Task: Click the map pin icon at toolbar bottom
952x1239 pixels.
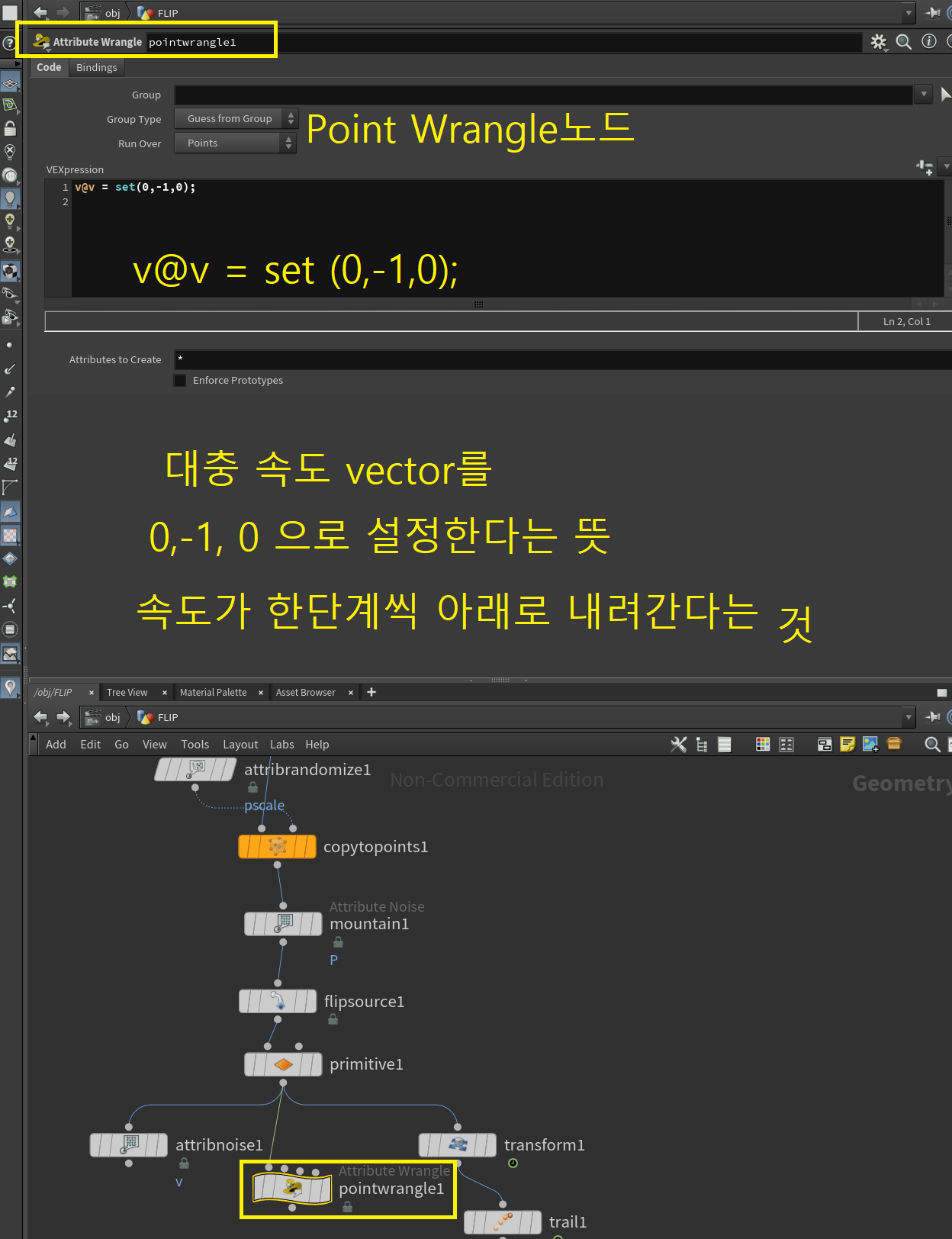Action: click(10, 687)
